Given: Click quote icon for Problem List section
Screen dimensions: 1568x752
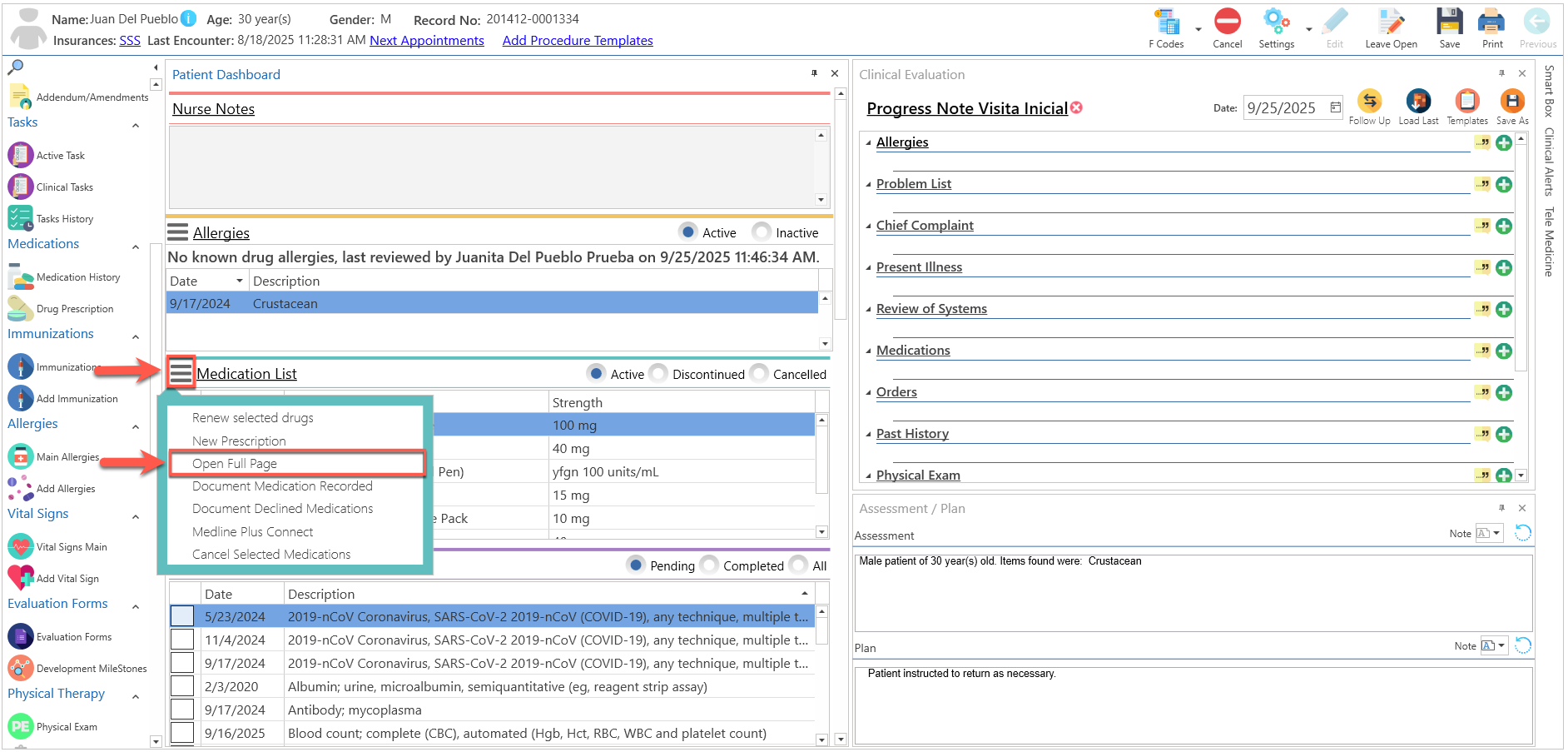Looking at the screenshot, I should click(1482, 184).
